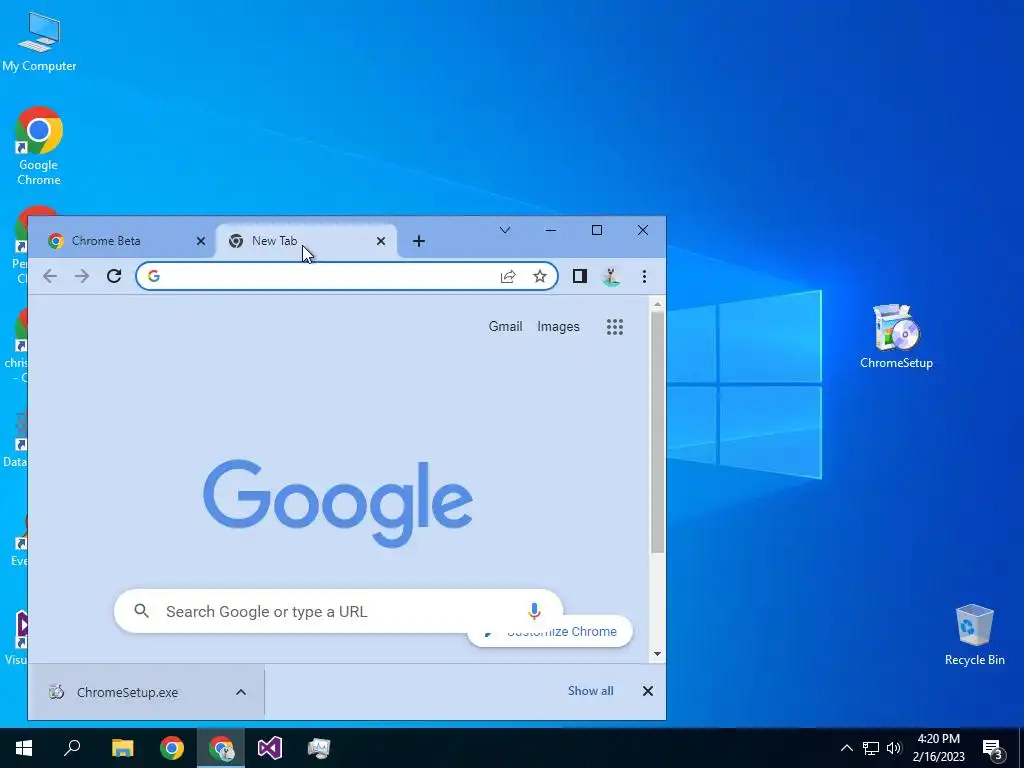
Task: Open the rightmost pinned monitor app on taskbar
Action: pyautogui.click(x=319, y=748)
